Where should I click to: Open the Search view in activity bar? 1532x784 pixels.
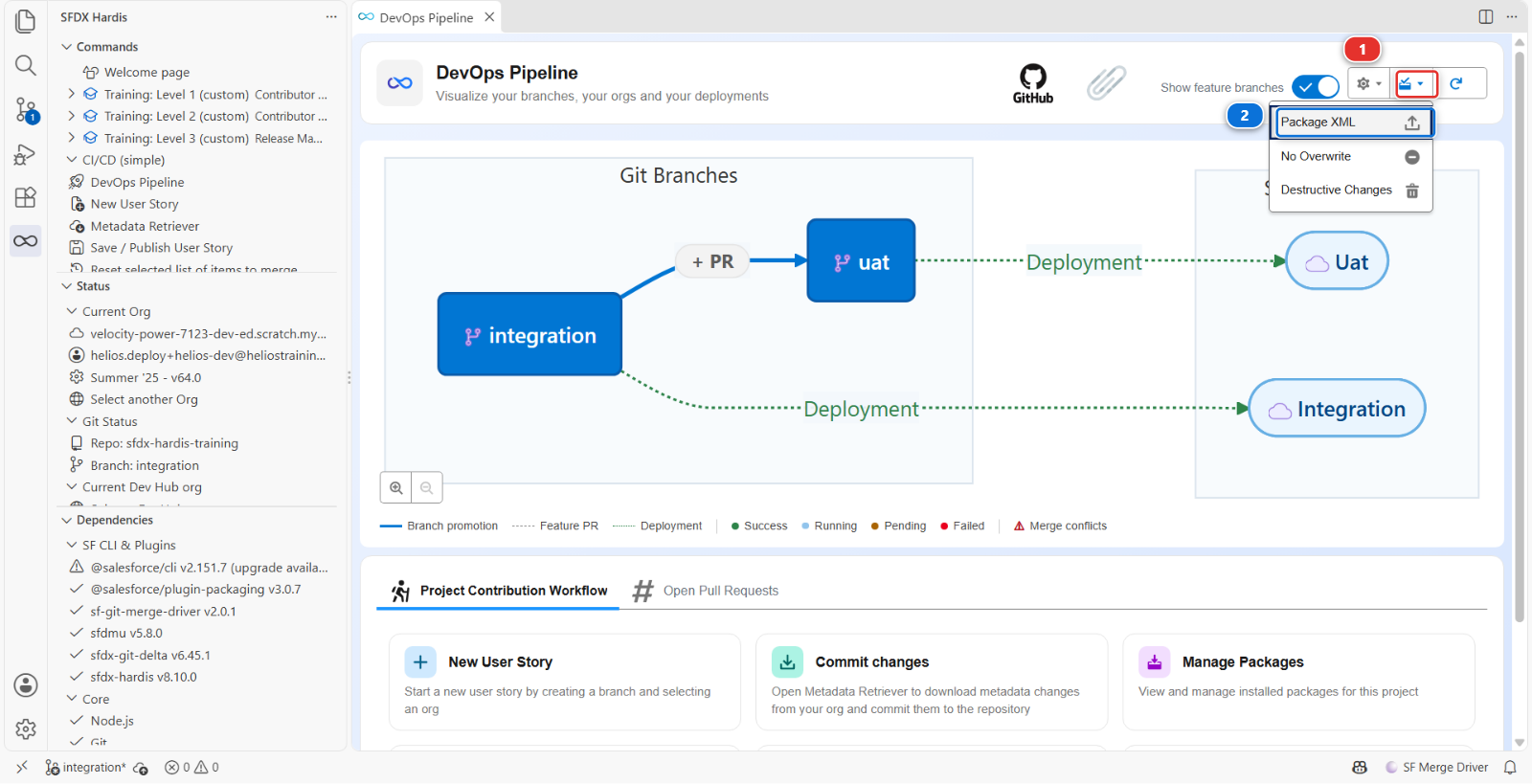click(x=26, y=65)
